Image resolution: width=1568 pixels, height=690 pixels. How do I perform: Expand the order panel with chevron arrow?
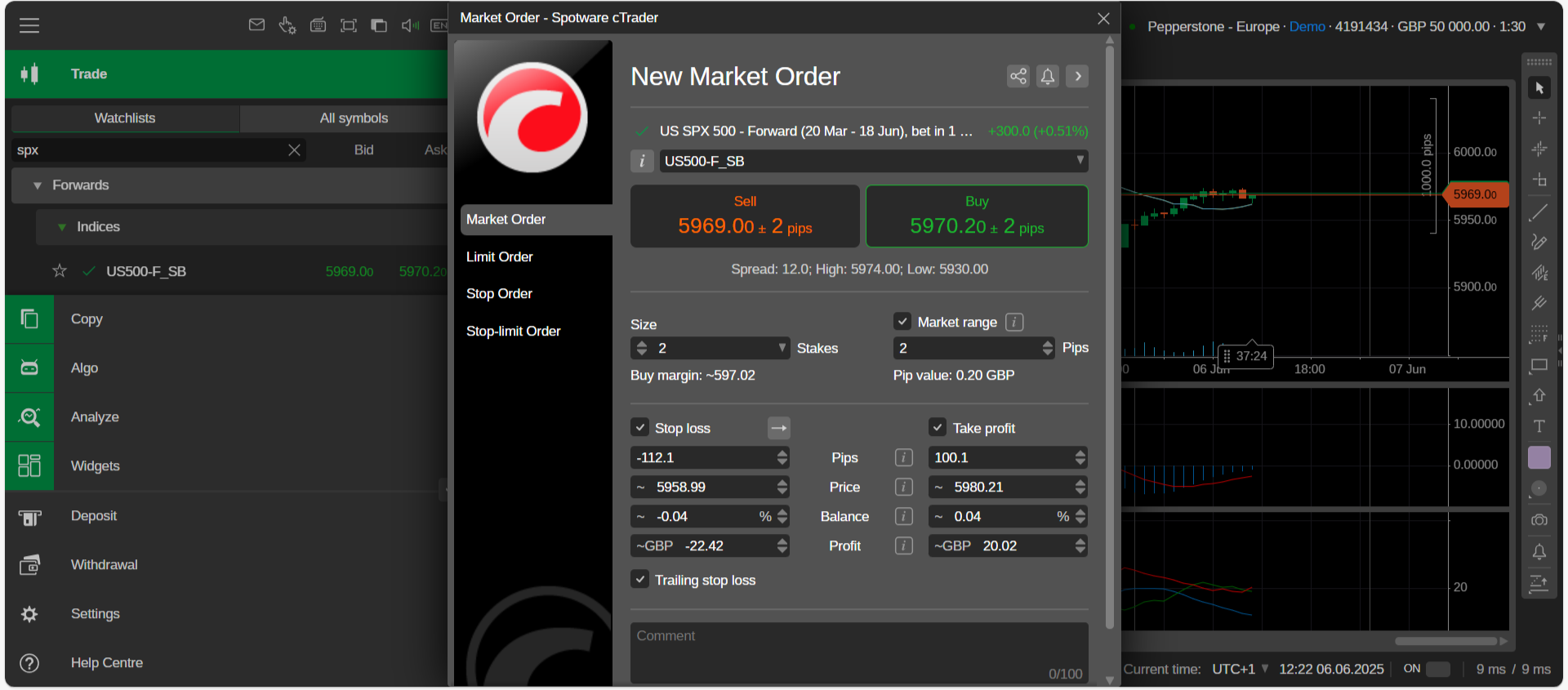tap(1077, 76)
